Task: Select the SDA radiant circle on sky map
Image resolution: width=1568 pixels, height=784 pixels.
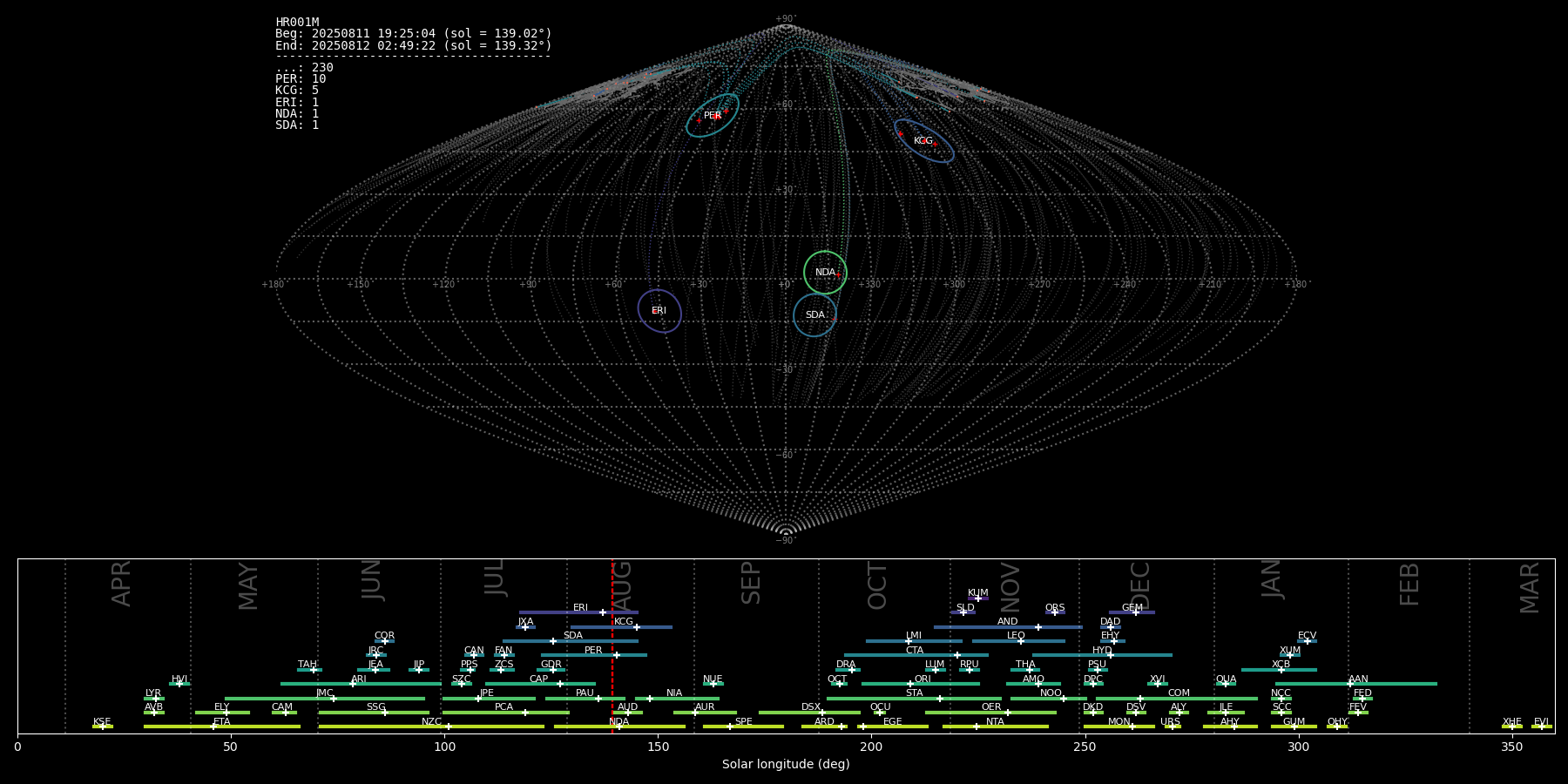Action: [x=814, y=315]
